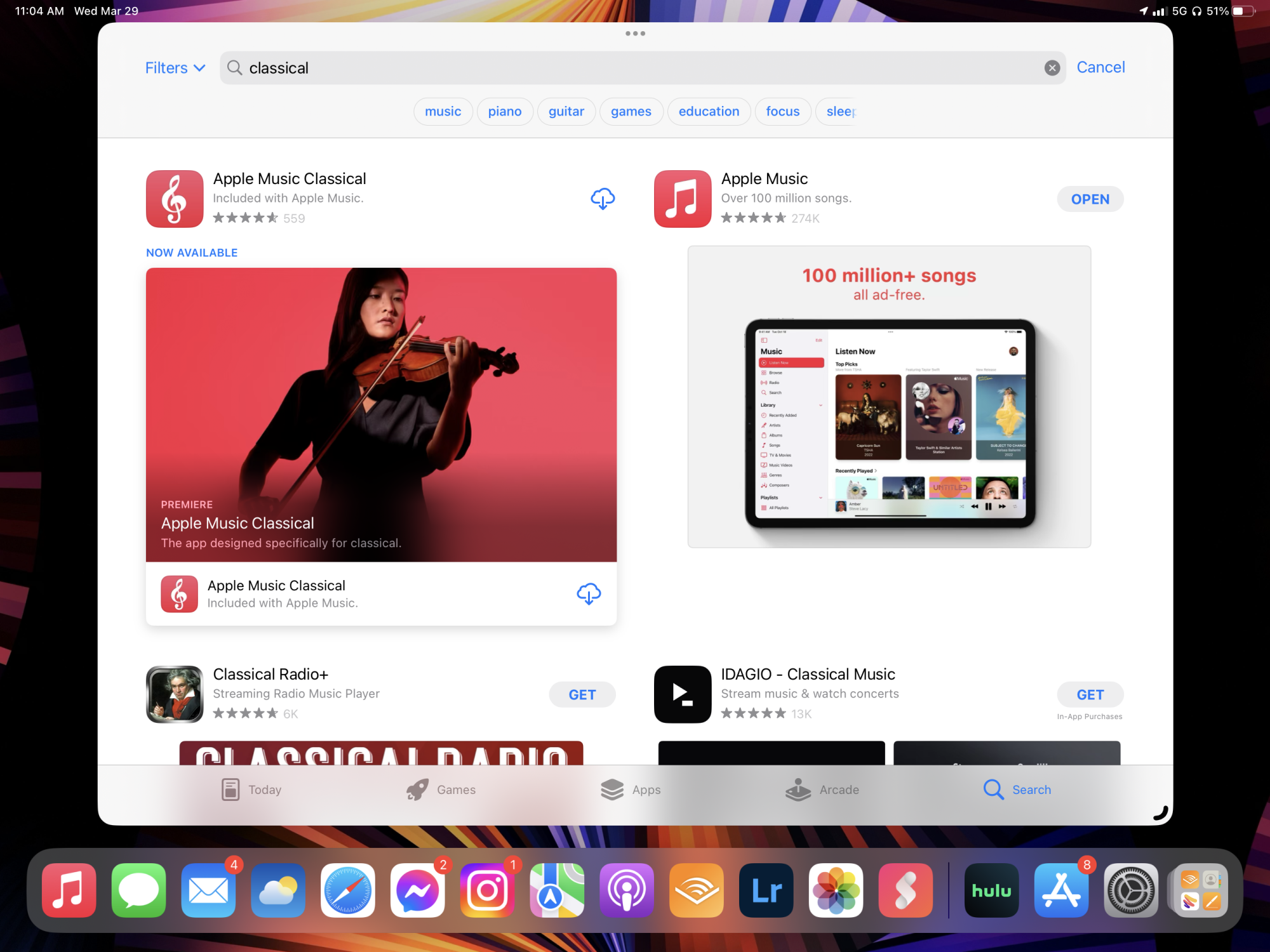Open Messages in the dock
This screenshot has height=952, width=1270.
coord(138,890)
